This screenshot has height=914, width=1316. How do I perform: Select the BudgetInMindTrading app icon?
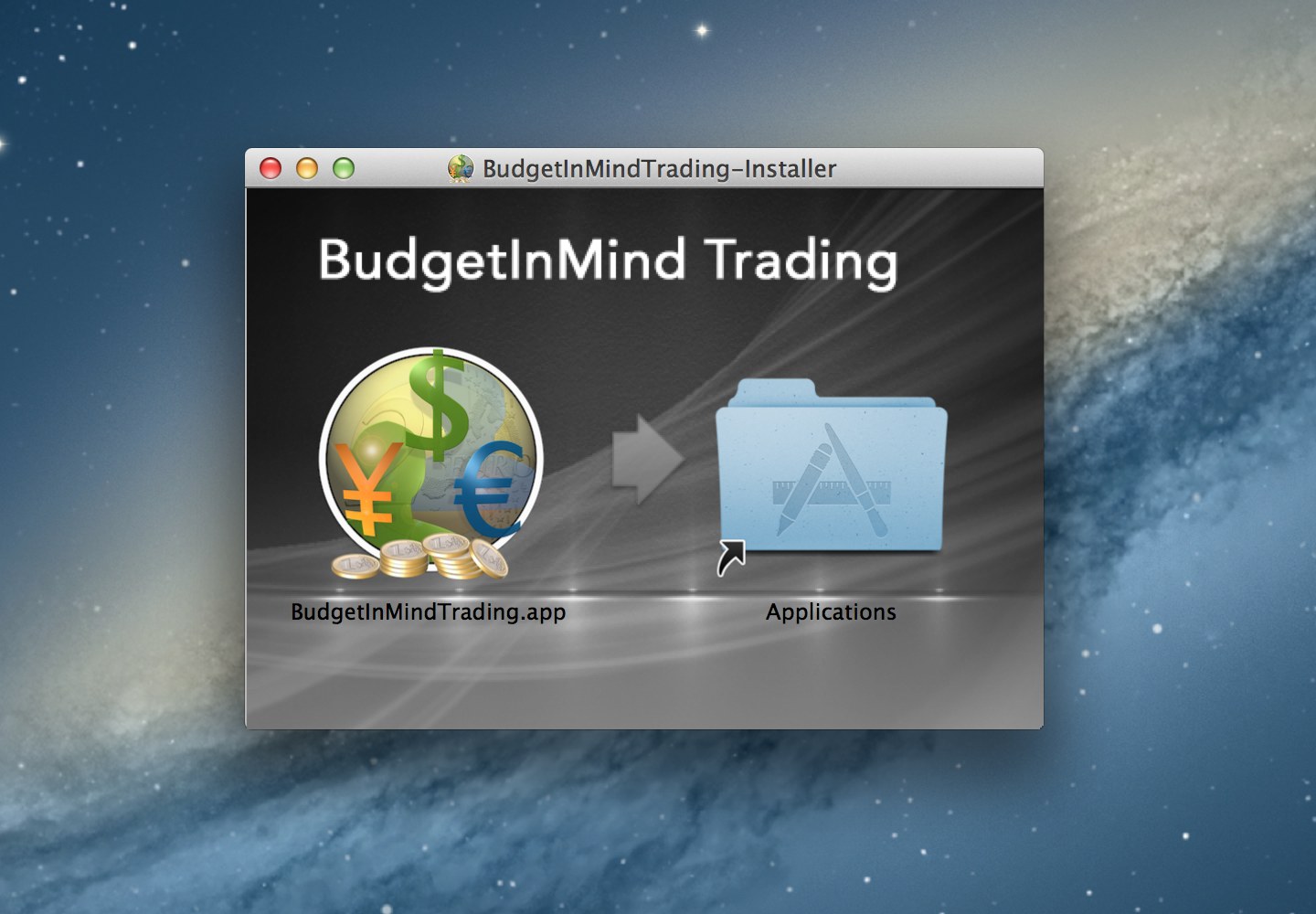coord(430,464)
